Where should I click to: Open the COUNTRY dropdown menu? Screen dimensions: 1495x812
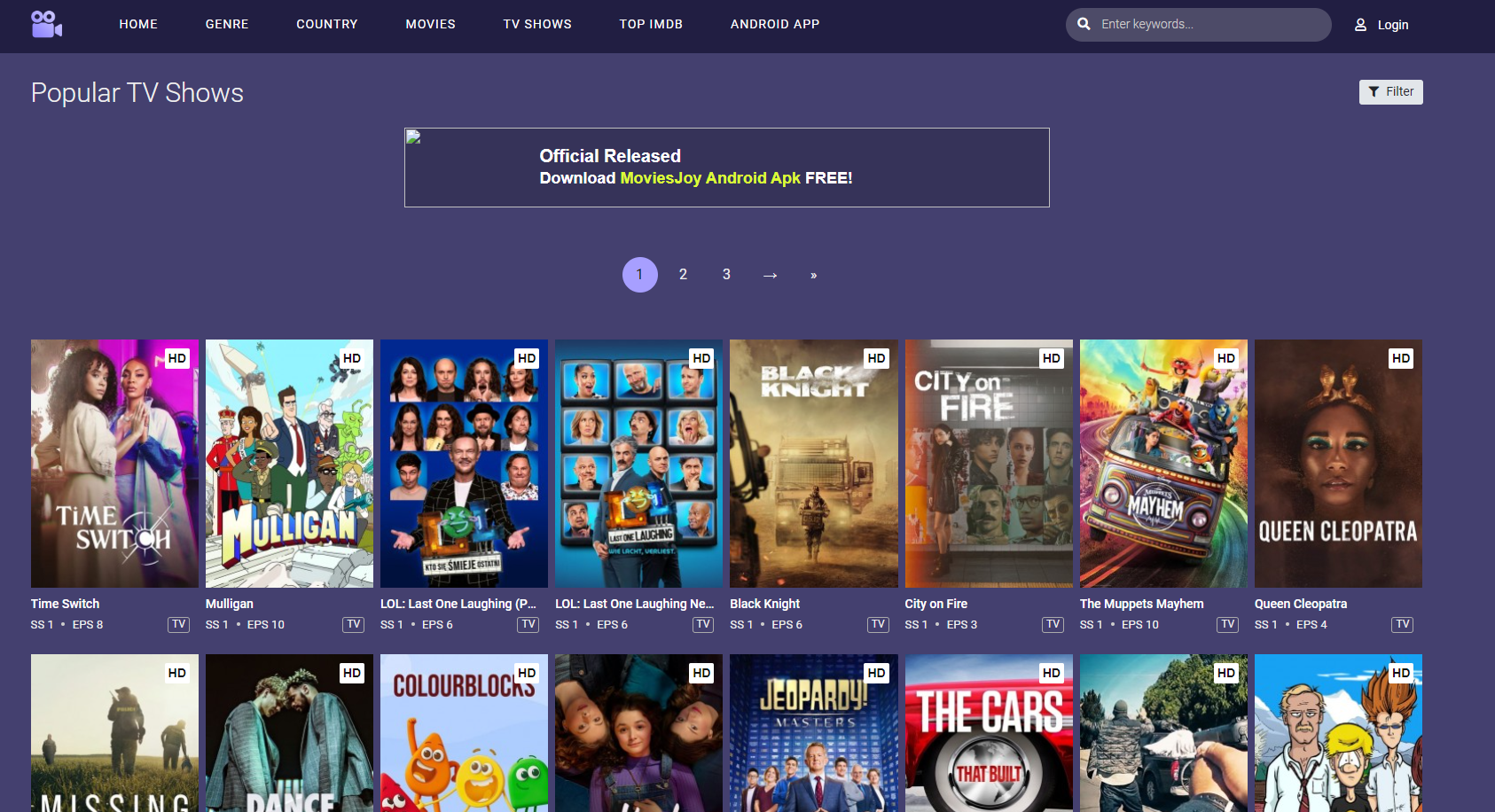(326, 24)
